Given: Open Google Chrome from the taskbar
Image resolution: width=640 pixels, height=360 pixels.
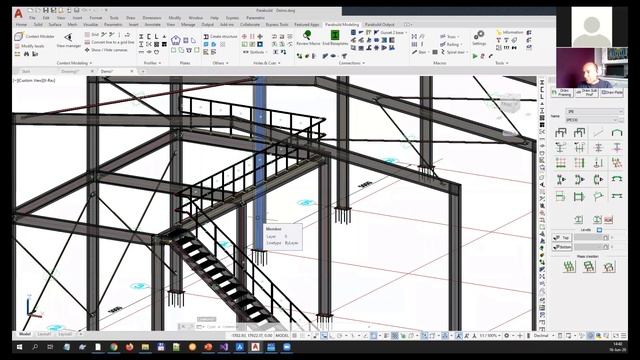Looking at the screenshot, I should [x=114, y=347].
